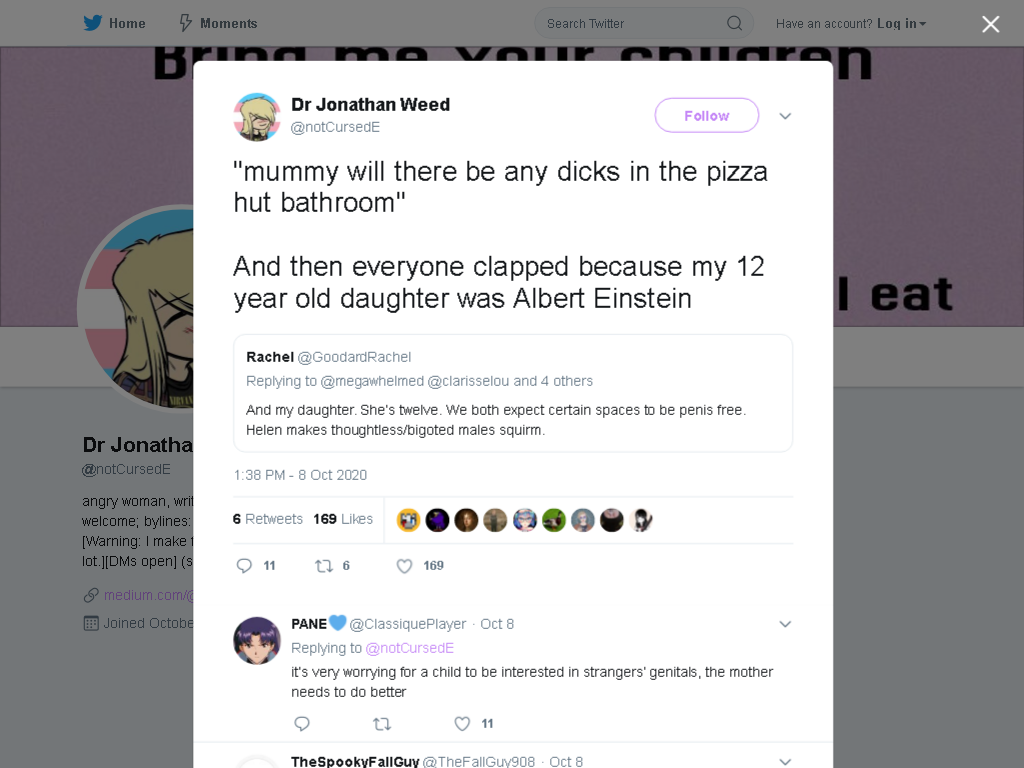This screenshot has width=1024, height=768.
Task: Open the @notCursedE mention link in reply
Action: (409, 648)
